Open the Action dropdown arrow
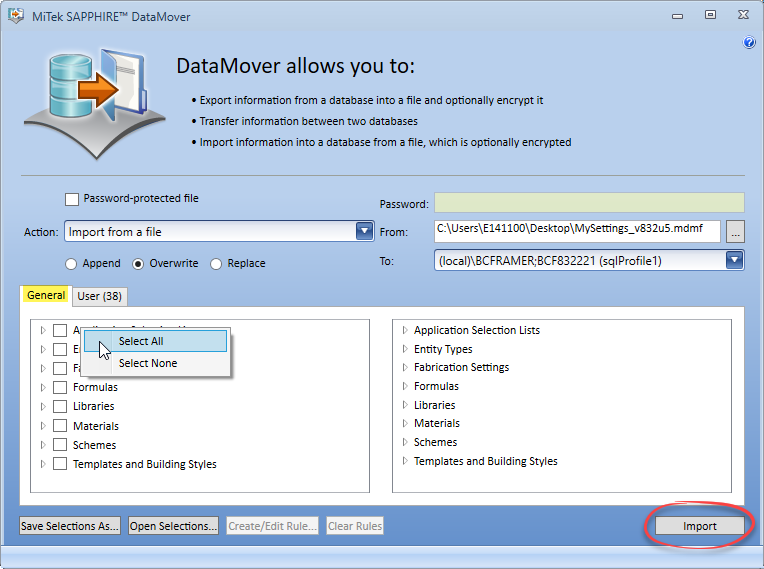Viewport: 764px width, 569px height. click(x=364, y=231)
